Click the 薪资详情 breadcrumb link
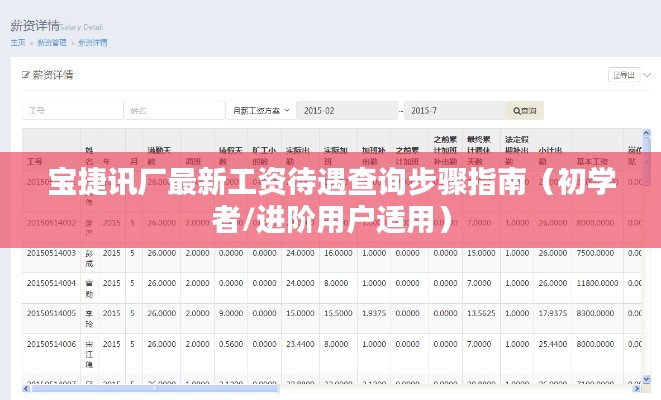Screen dimensions: 661x400 click(x=93, y=43)
